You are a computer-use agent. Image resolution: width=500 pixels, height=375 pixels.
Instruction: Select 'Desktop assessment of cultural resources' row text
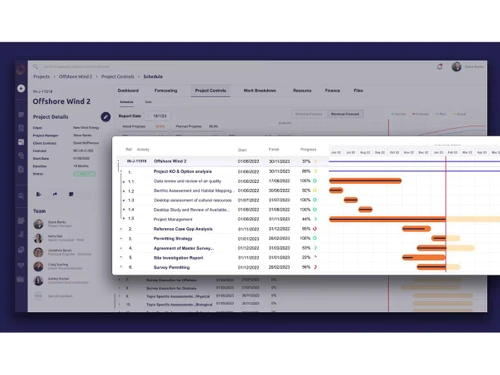[x=193, y=200]
